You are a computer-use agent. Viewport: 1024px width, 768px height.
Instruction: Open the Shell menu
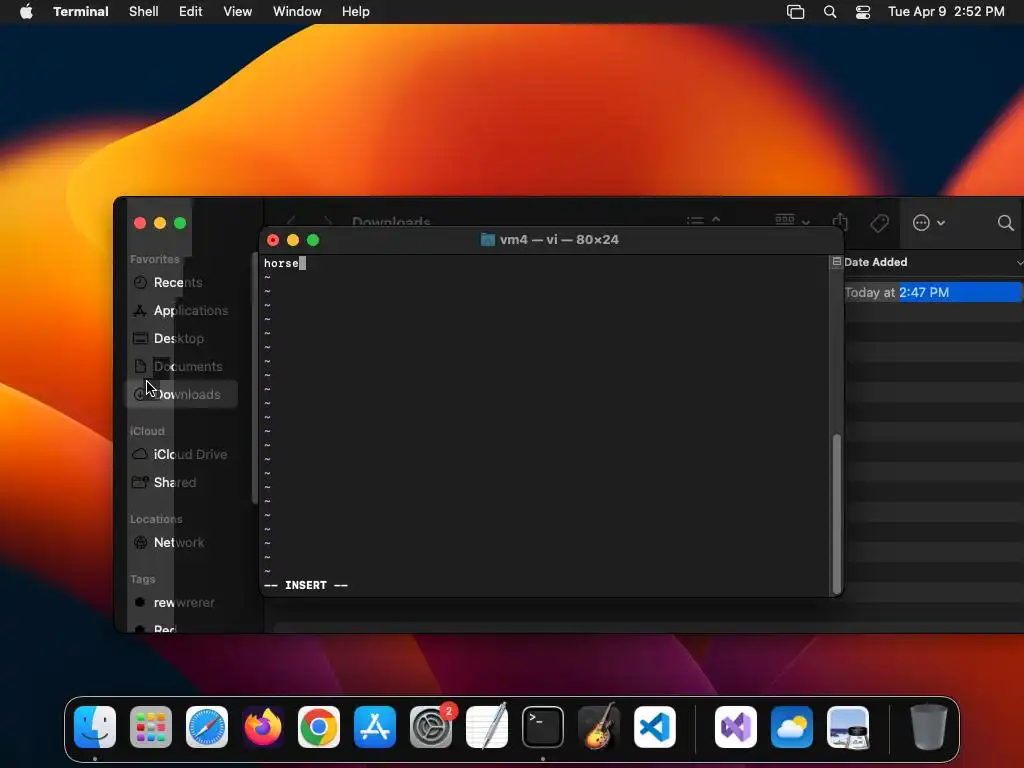tap(144, 12)
